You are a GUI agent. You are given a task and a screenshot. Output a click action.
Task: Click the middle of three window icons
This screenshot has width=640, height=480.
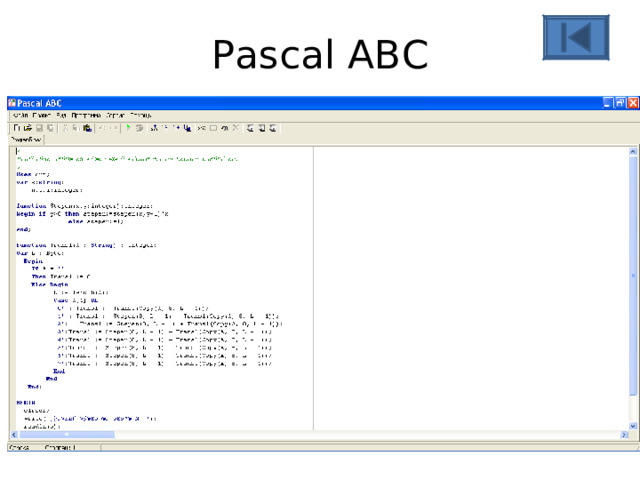262,128
